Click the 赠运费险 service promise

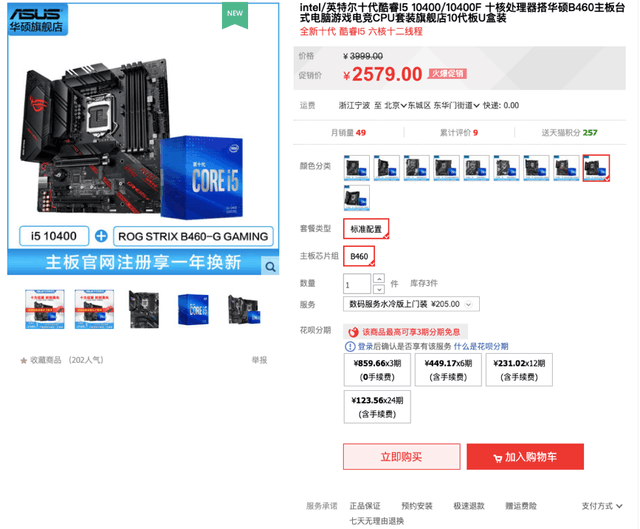coord(521,506)
